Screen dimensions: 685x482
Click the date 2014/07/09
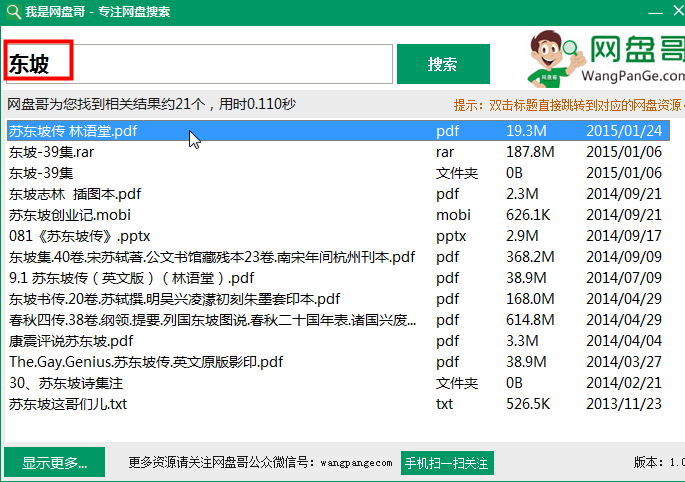pos(624,277)
